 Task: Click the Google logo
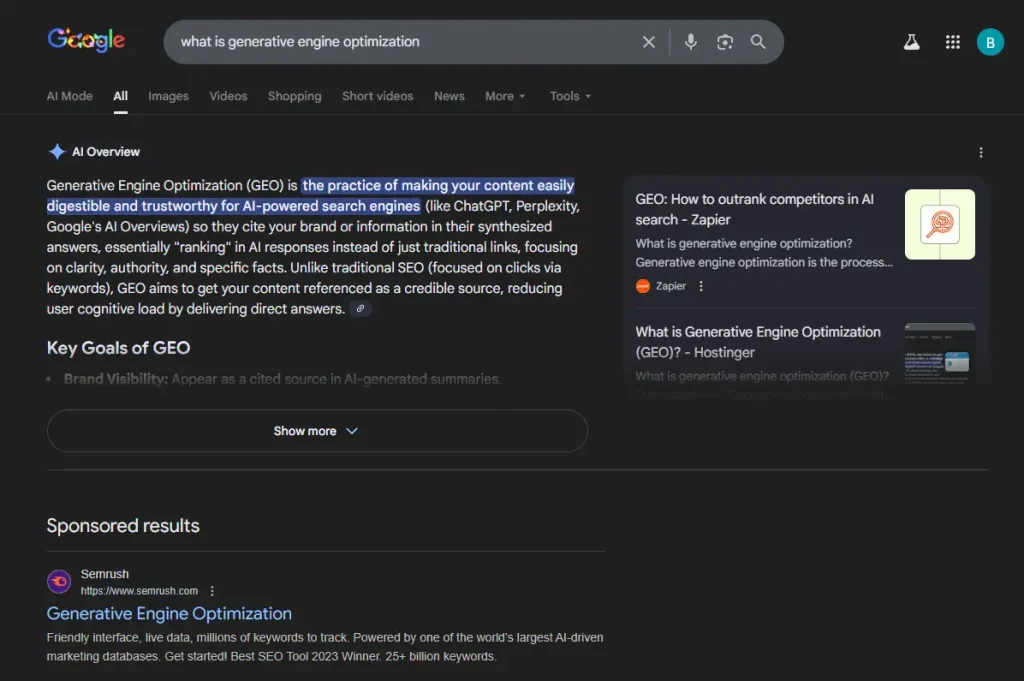click(x=86, y=41)
